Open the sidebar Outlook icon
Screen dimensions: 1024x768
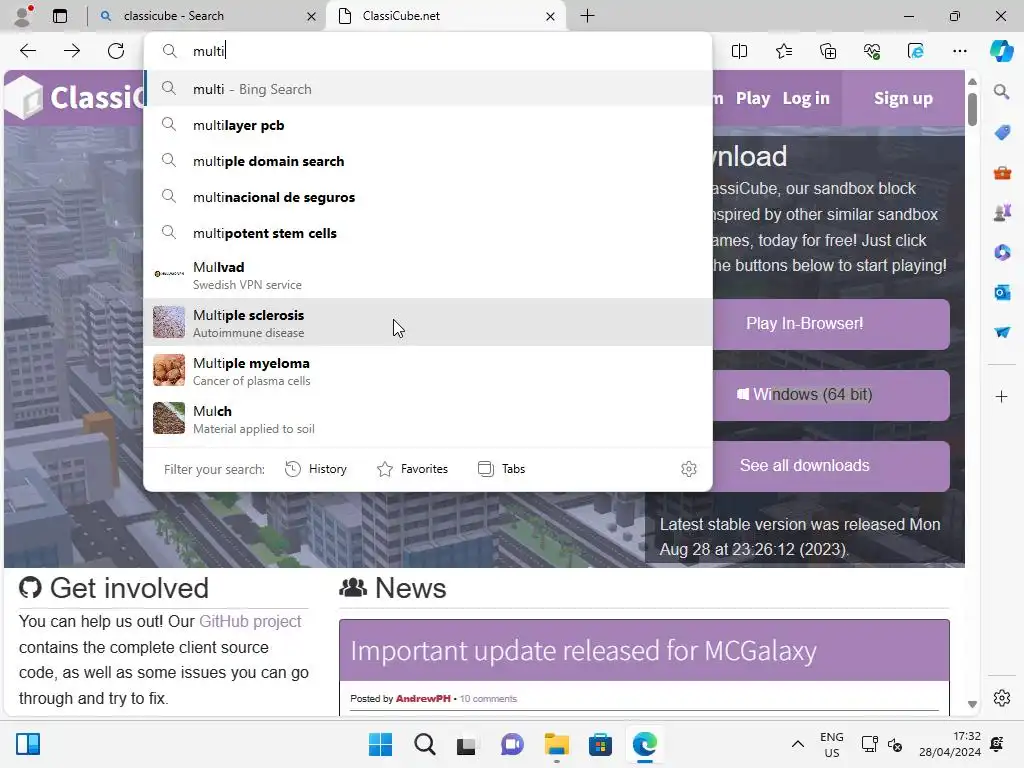pyautogui.click(x=1002, y=292)
